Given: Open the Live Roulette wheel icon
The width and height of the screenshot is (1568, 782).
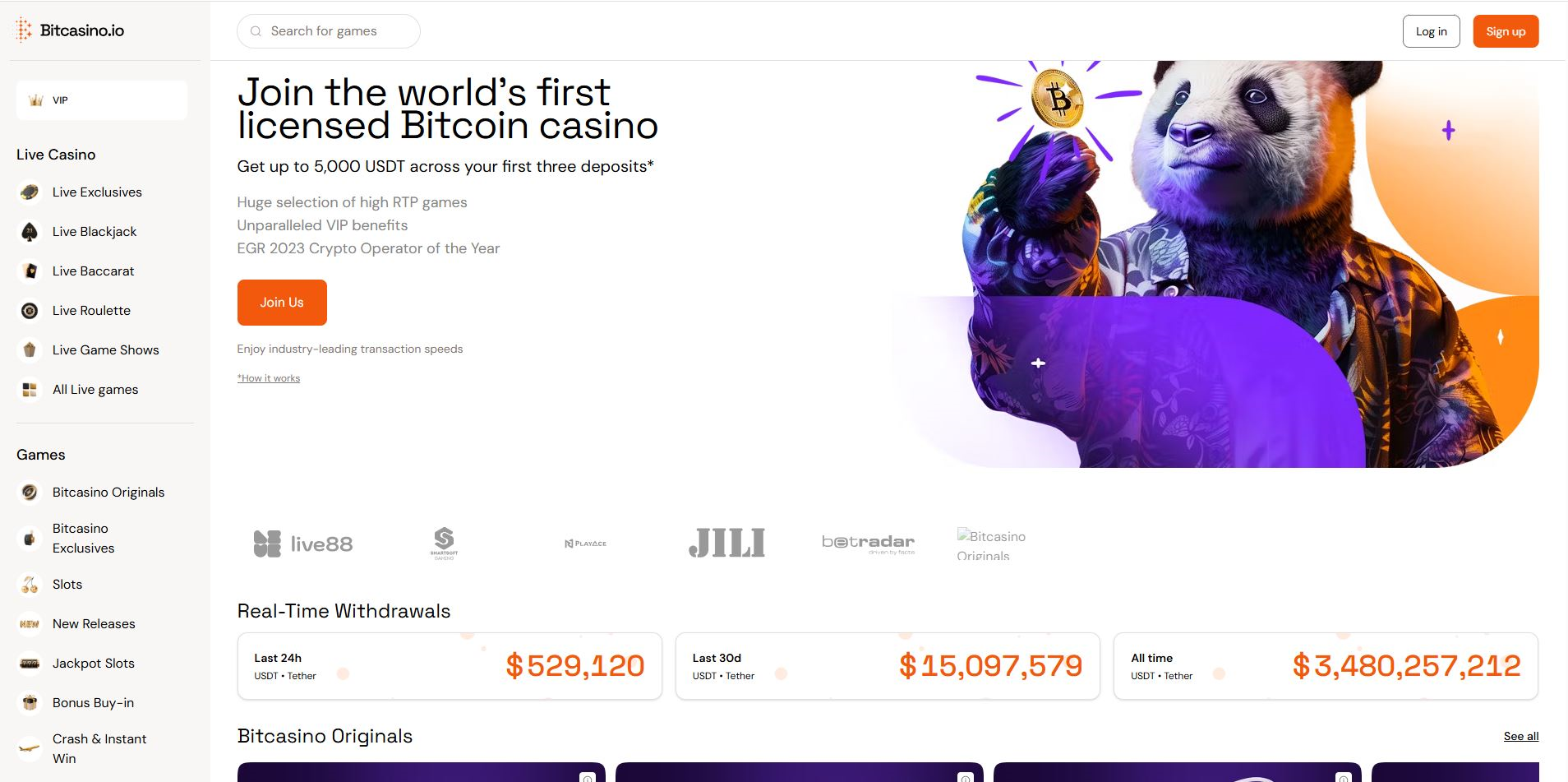Looking at the screenshot, I should click(x=30, y=311).
